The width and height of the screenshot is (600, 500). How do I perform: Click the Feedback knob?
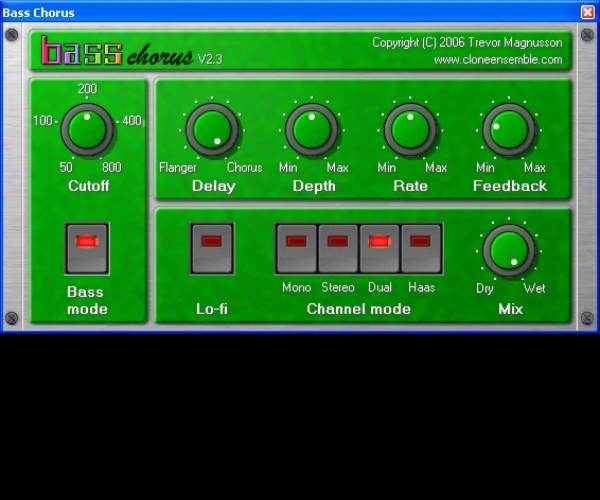click(x=509, y=130)
